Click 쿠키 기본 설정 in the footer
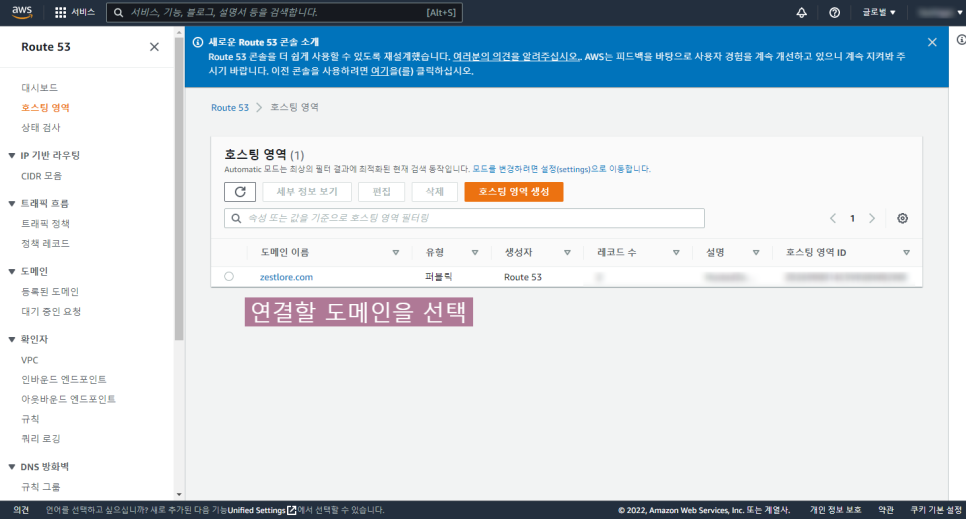Image resolution: width=966 pixels, height=519 pixels. click(936, 510)
